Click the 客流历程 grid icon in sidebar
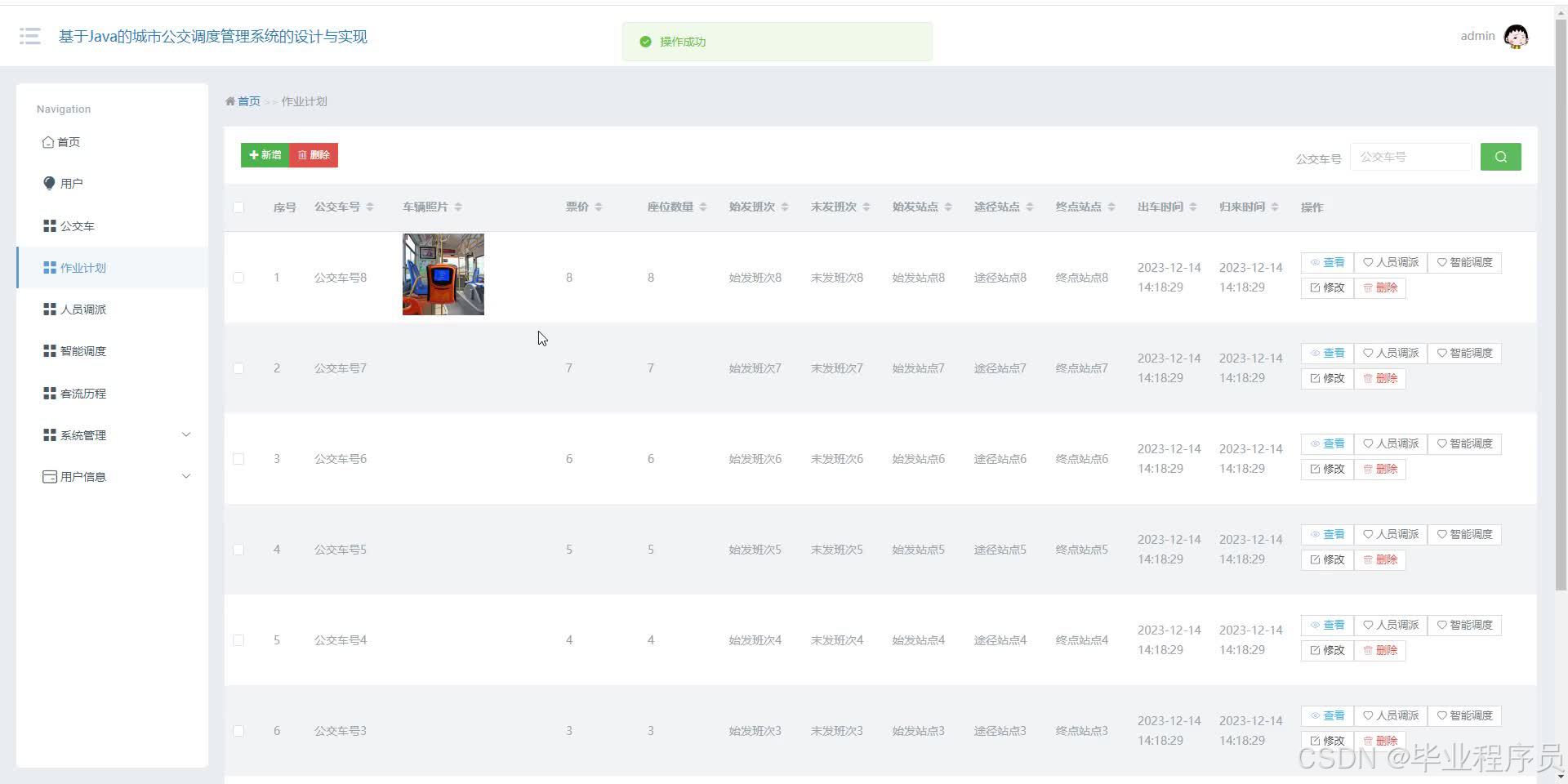1568x784 pixels. click(x=49, y=393)
